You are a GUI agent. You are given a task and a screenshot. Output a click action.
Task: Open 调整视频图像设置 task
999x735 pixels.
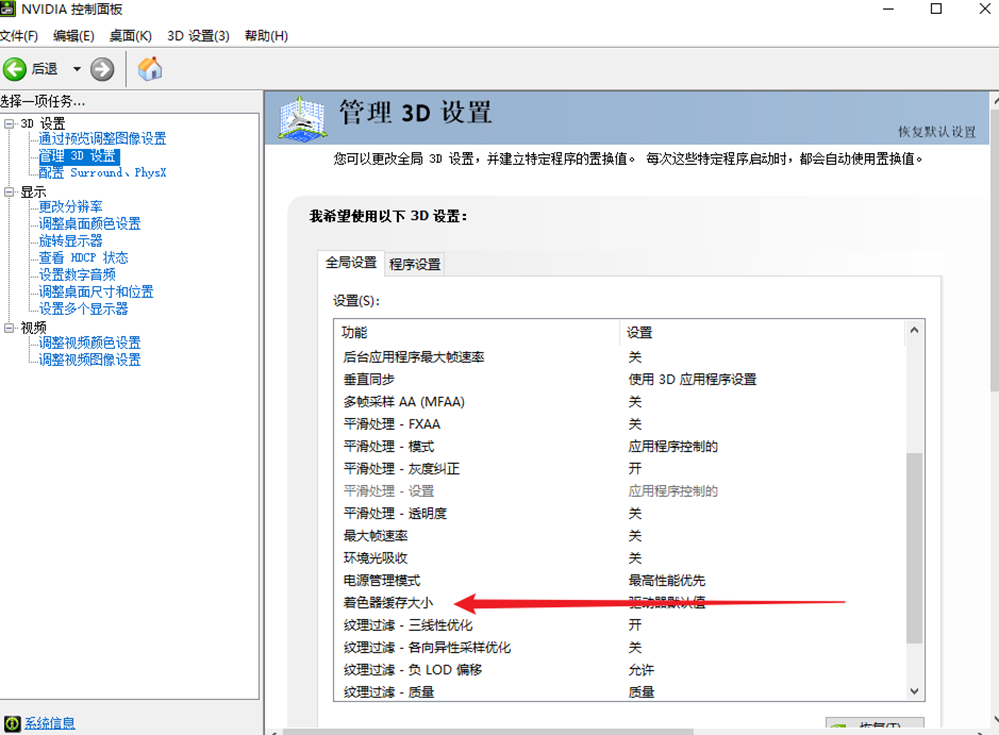89,360
